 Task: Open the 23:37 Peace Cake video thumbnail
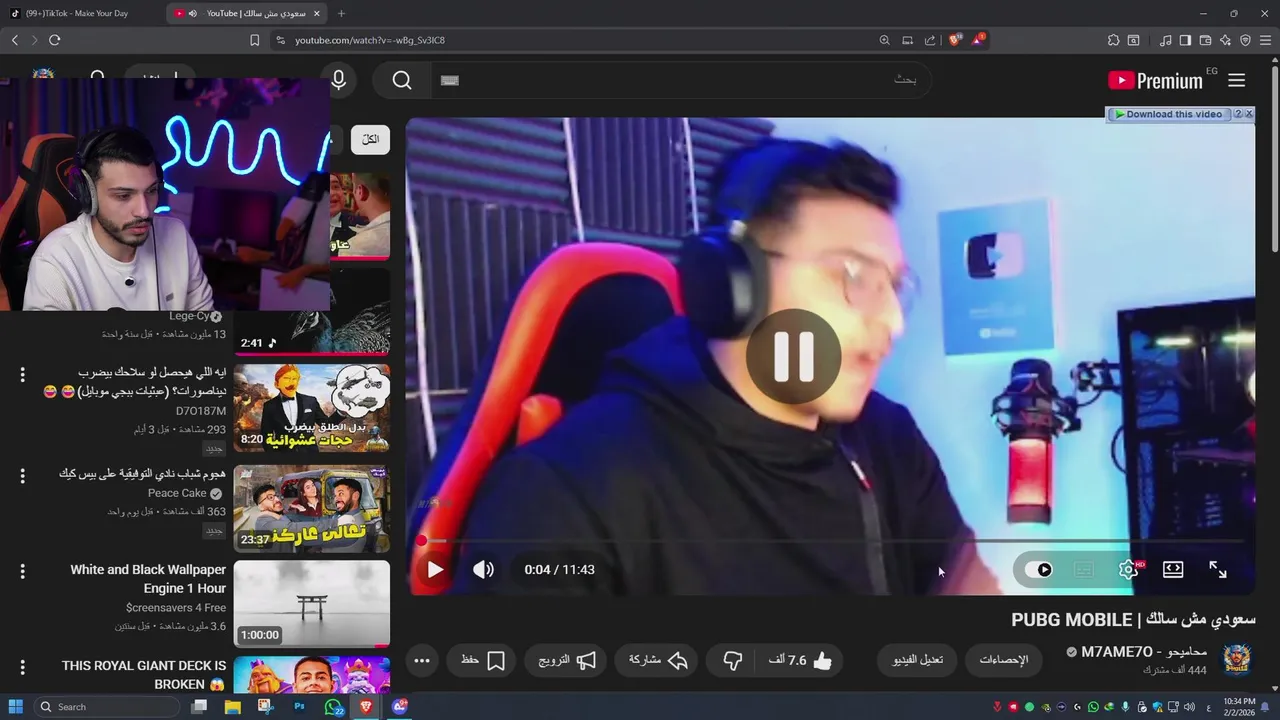pos(312,508)
